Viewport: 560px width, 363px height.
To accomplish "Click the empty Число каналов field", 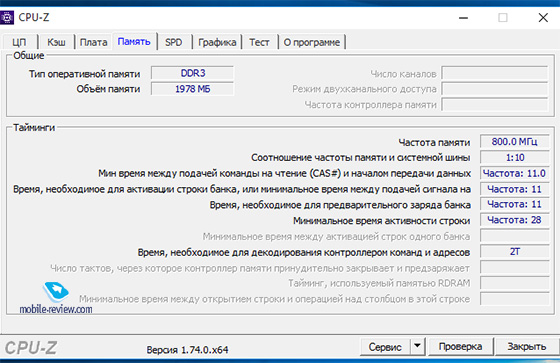I will 495,73.
